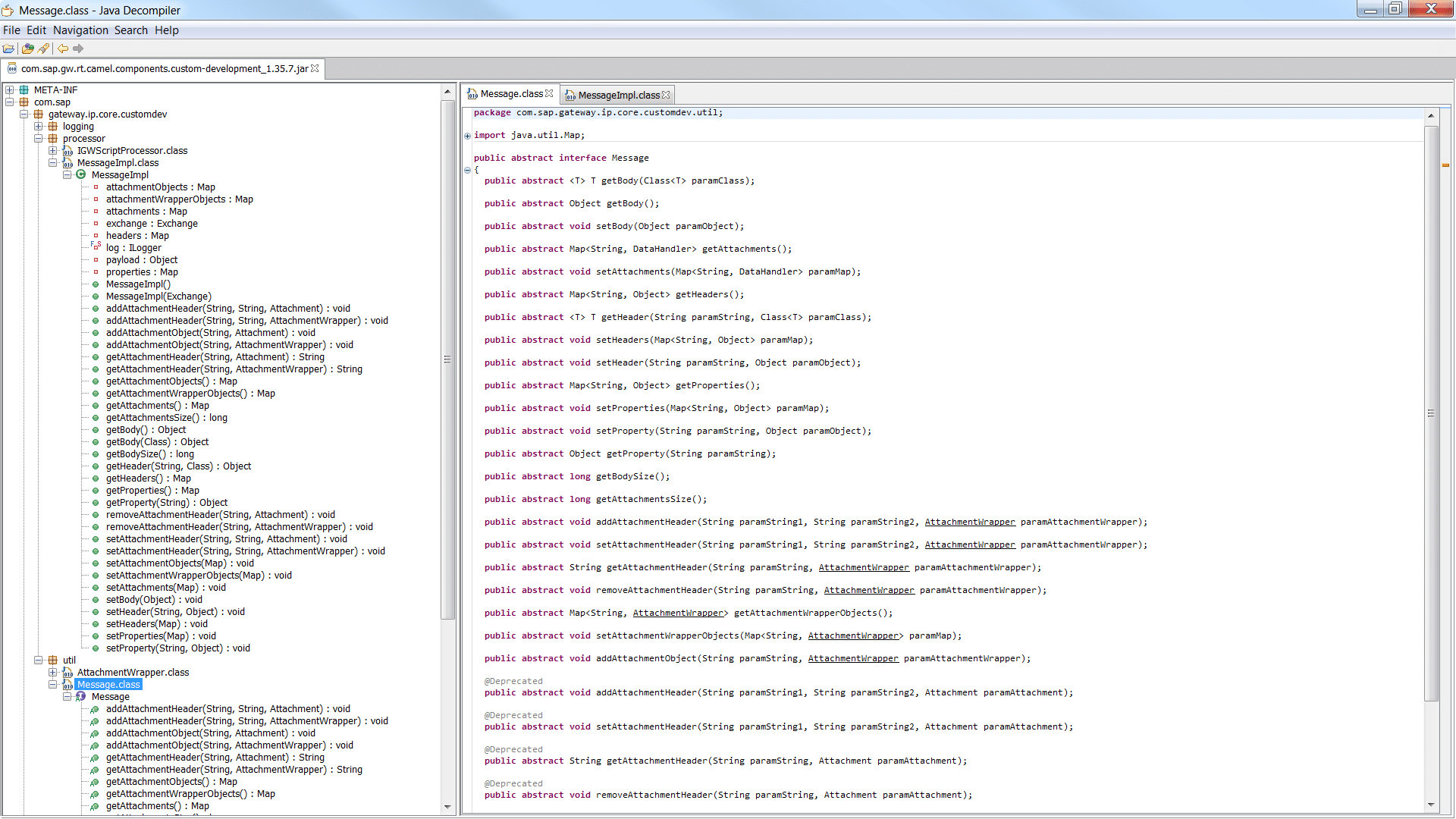
Task: Expand the folded import section in code
Action: click(x=467, y=136)
